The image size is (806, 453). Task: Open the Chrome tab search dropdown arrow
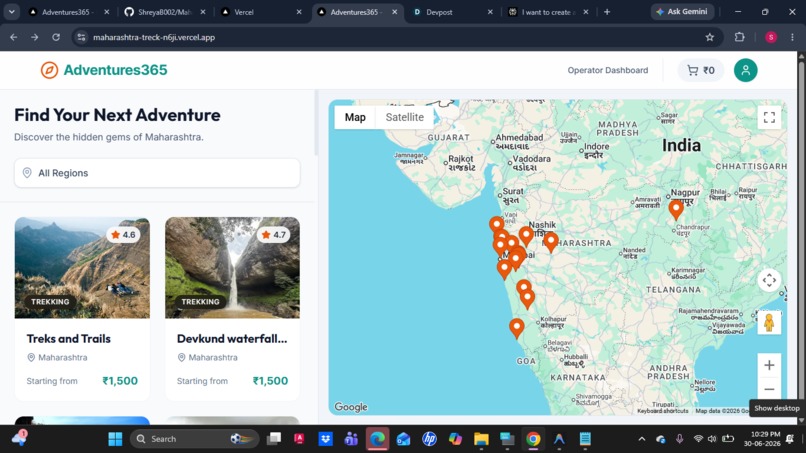pyautogui.click(x=12, y=12)
